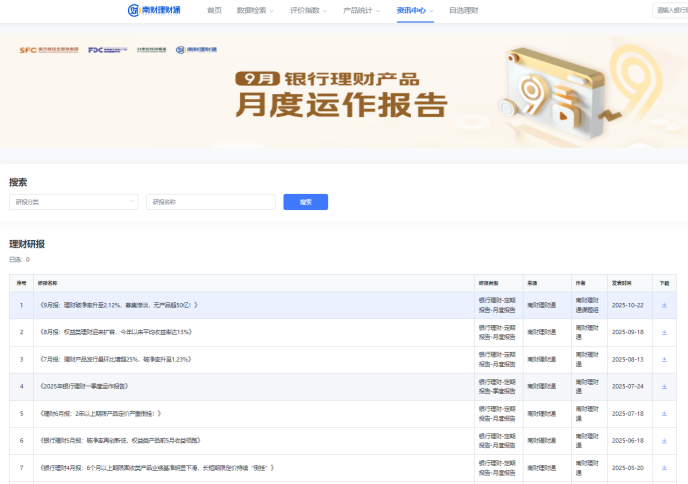Download the report dated 2025-10-22

tap(664, 305)
